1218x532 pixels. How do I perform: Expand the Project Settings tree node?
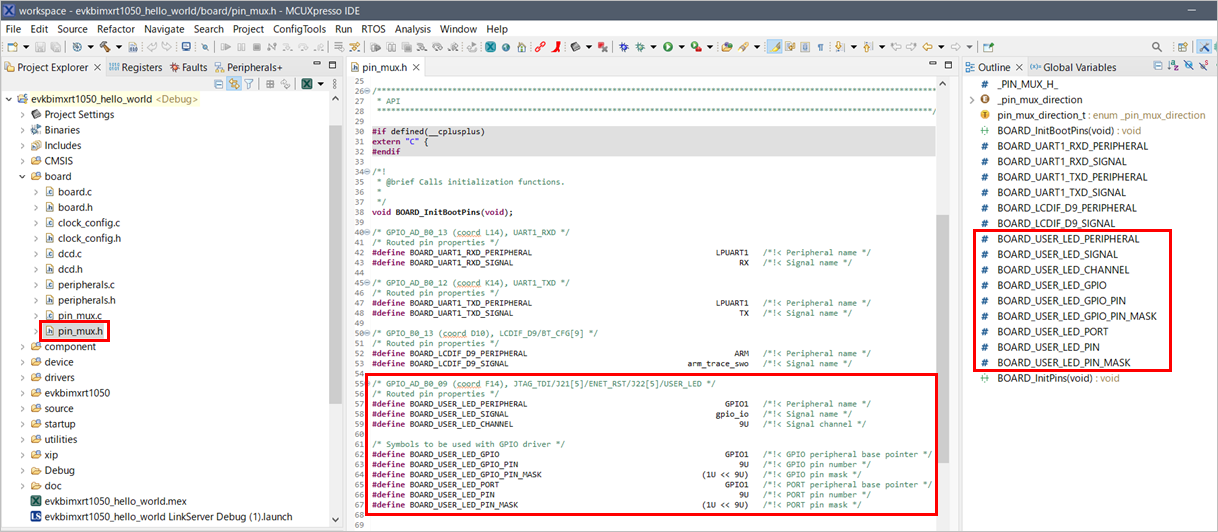(23, 115)
